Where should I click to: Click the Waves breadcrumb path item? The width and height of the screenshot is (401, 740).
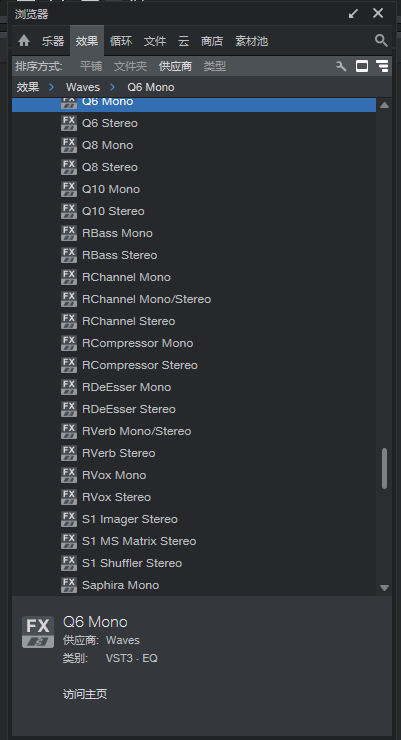point(83,87)
